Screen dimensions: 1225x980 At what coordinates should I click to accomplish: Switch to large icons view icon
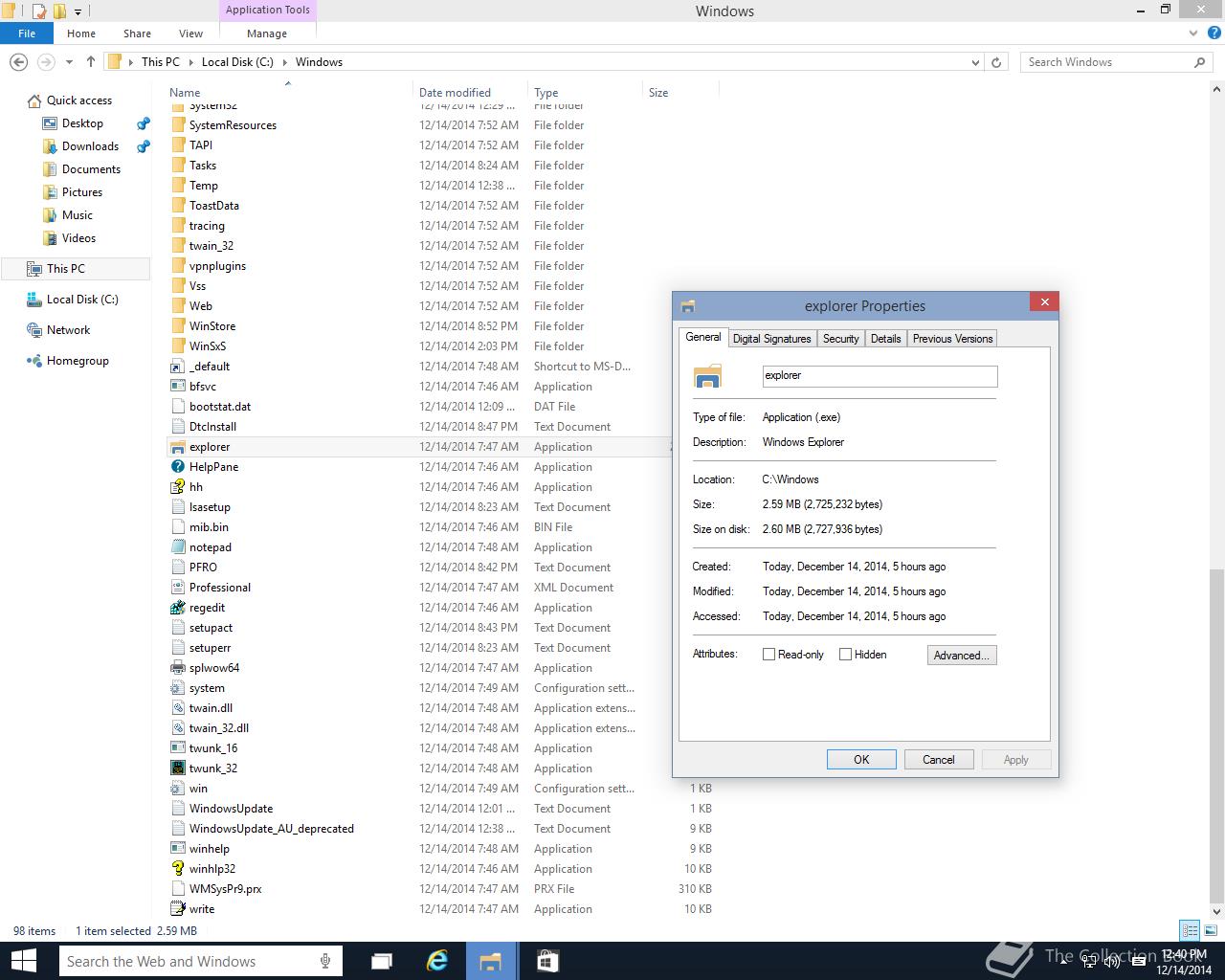click(x=1209, y=930)
